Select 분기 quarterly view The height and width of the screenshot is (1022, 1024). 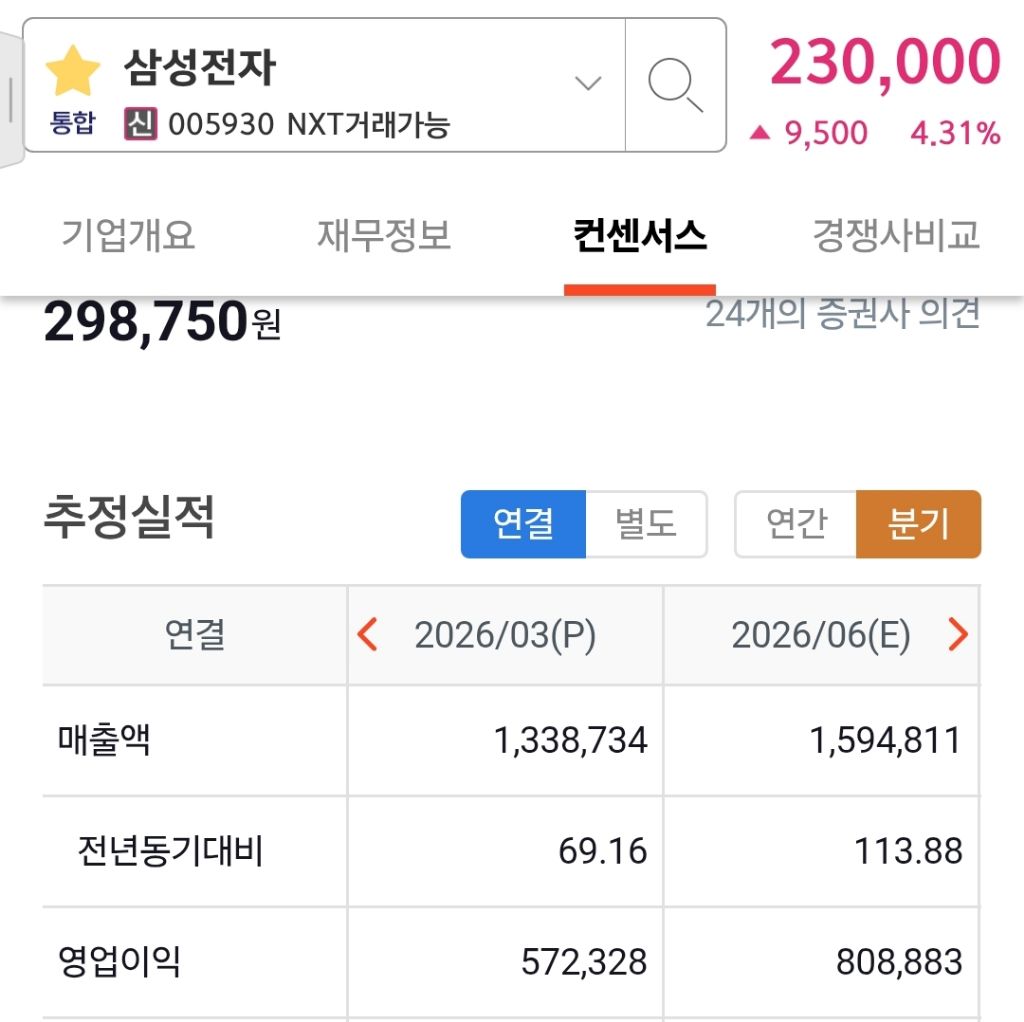(918, 524)
